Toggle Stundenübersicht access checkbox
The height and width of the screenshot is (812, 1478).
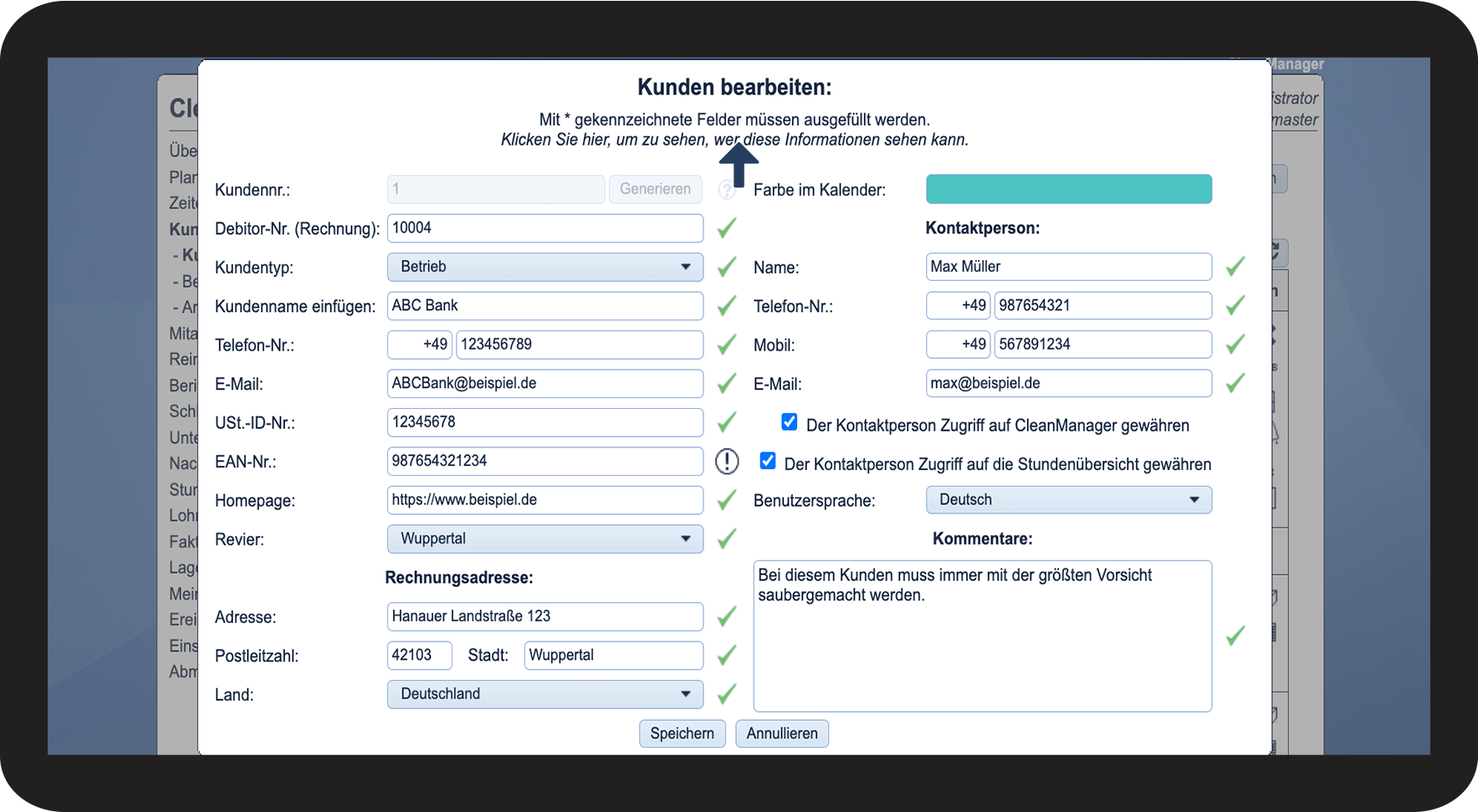767,461
